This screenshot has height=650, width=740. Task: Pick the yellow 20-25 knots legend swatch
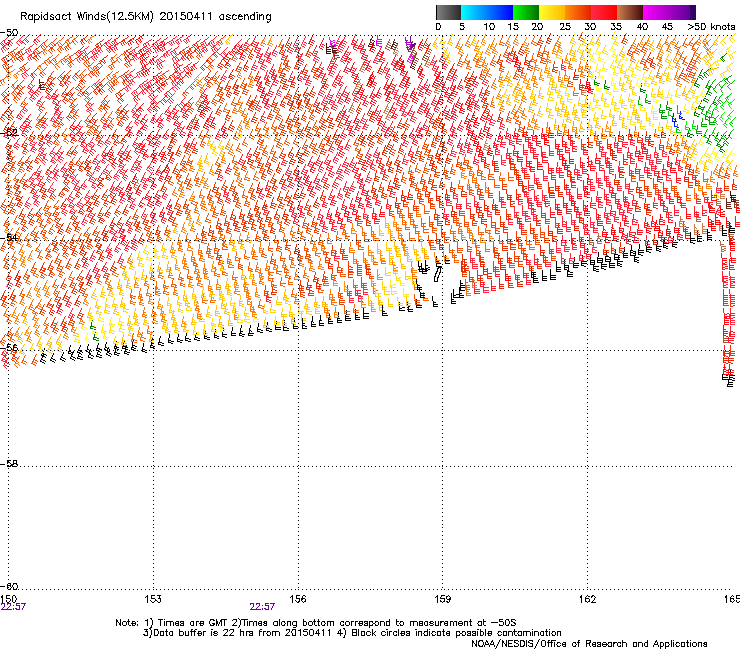click(x=552, y=12)
